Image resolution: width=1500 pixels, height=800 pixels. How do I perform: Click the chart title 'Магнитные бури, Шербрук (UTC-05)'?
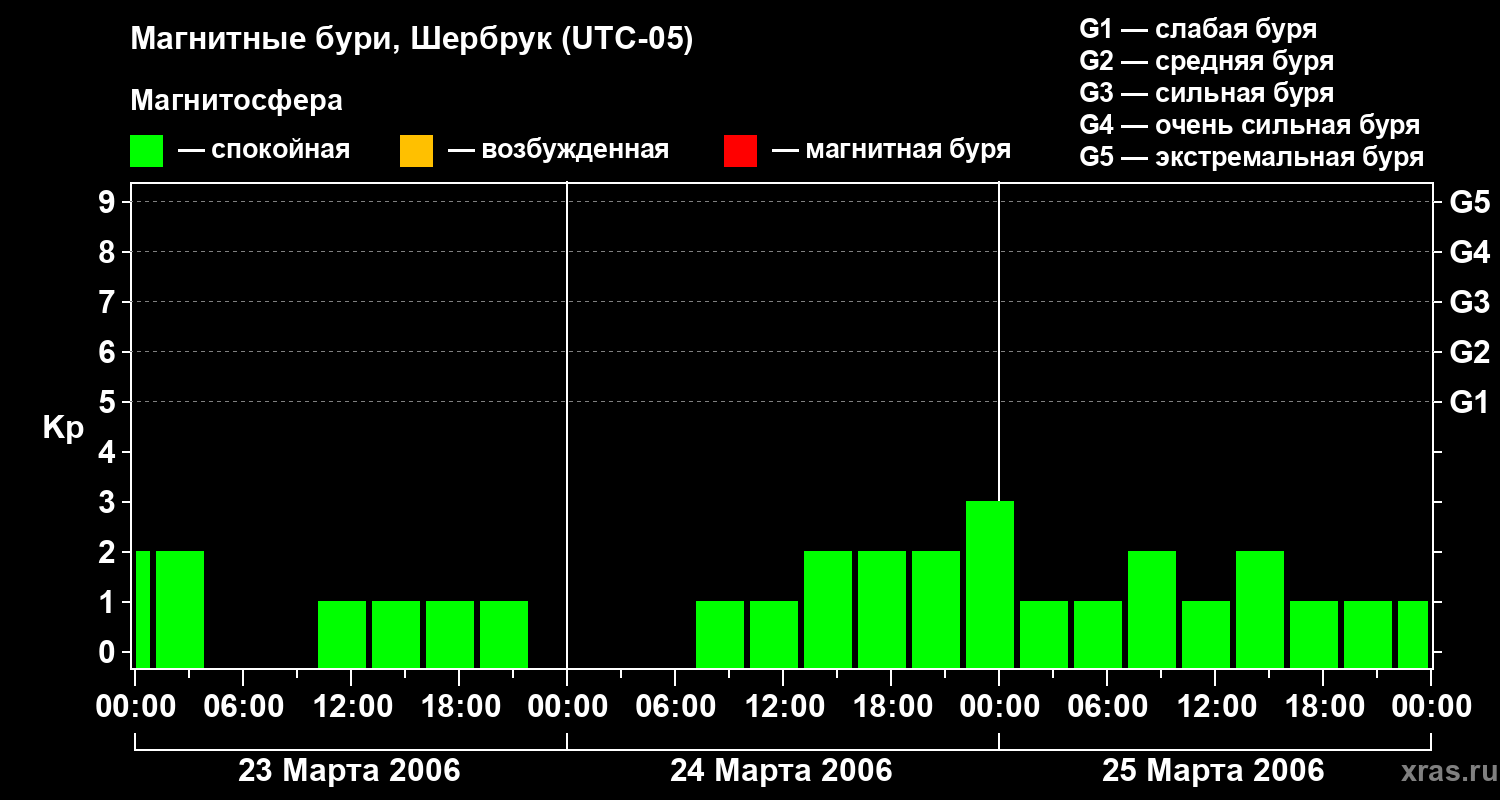point(412,40)
